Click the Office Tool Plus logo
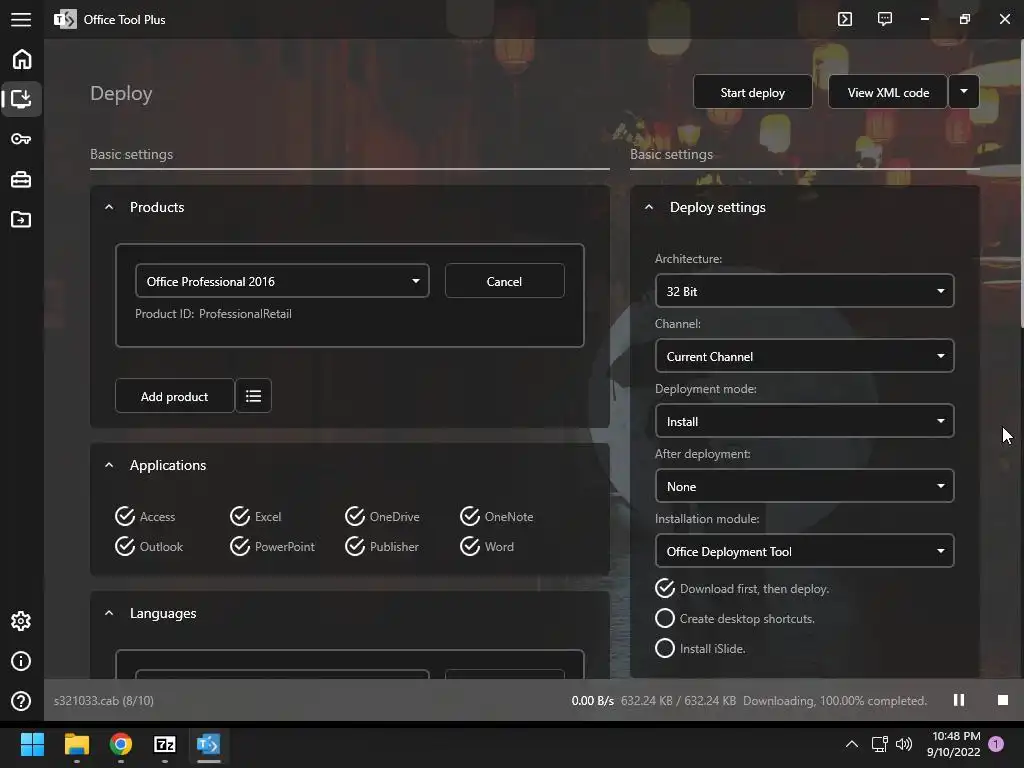Viewport: 1024px width, 768px height. click(x=65, y=20)
